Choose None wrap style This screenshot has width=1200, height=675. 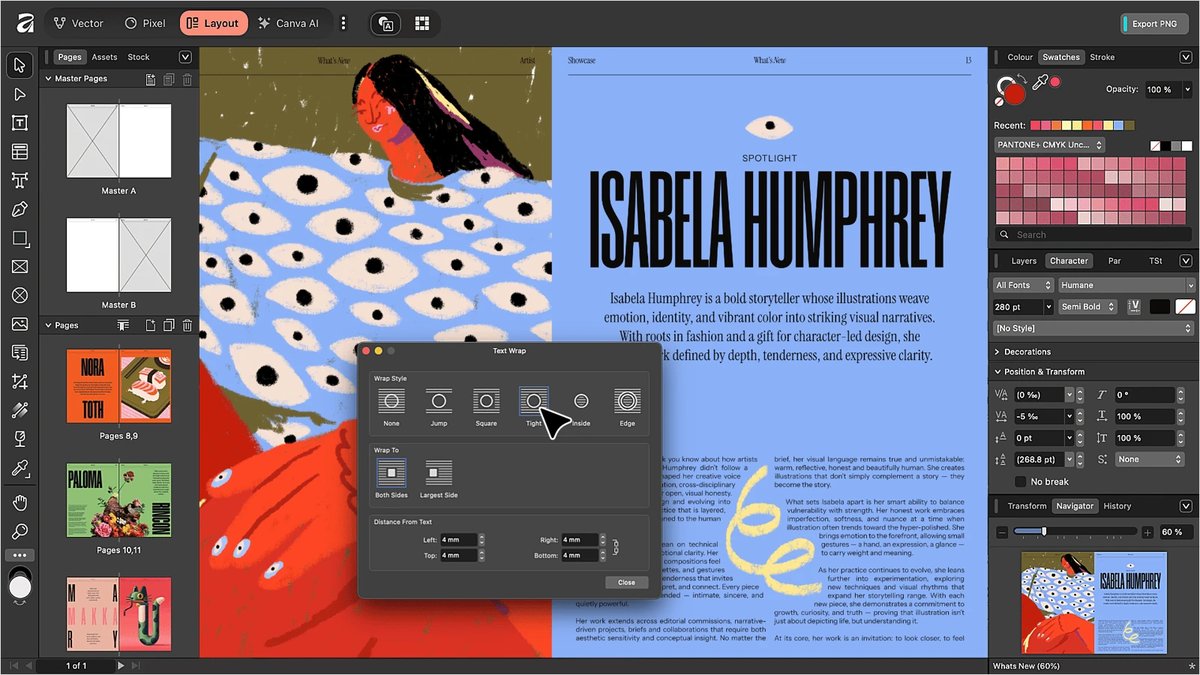[x=391, y=406]
